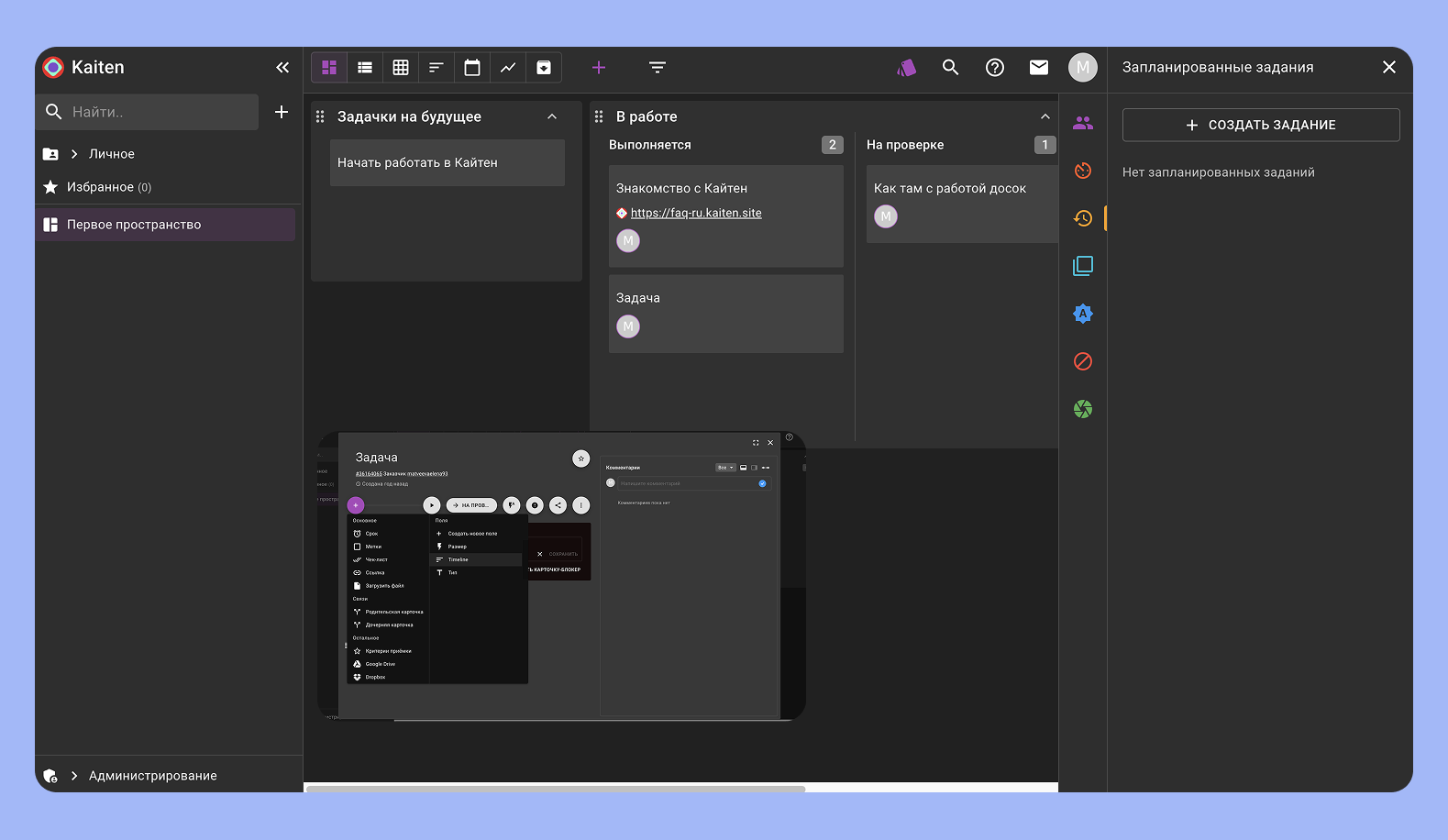Select Первое пространство in sidebar

point(134,225)
